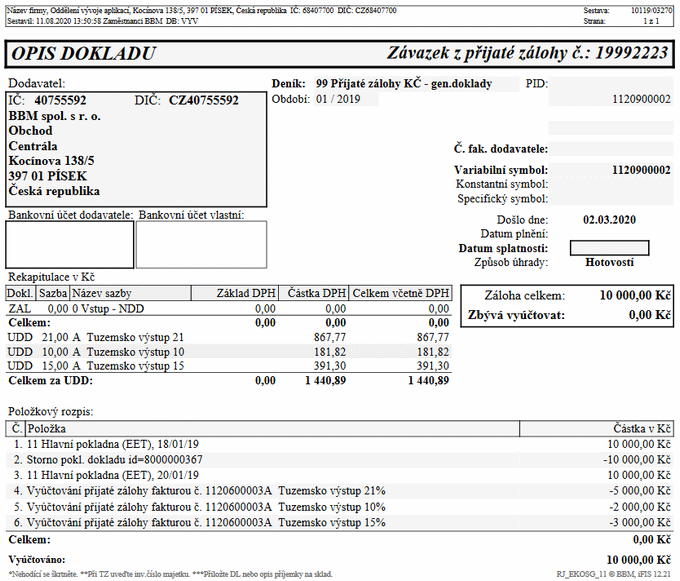This screenshot has width=680, height=581.
Task: Click the '397 01 PÍSEK' address line
Action: tap(48, 176)
